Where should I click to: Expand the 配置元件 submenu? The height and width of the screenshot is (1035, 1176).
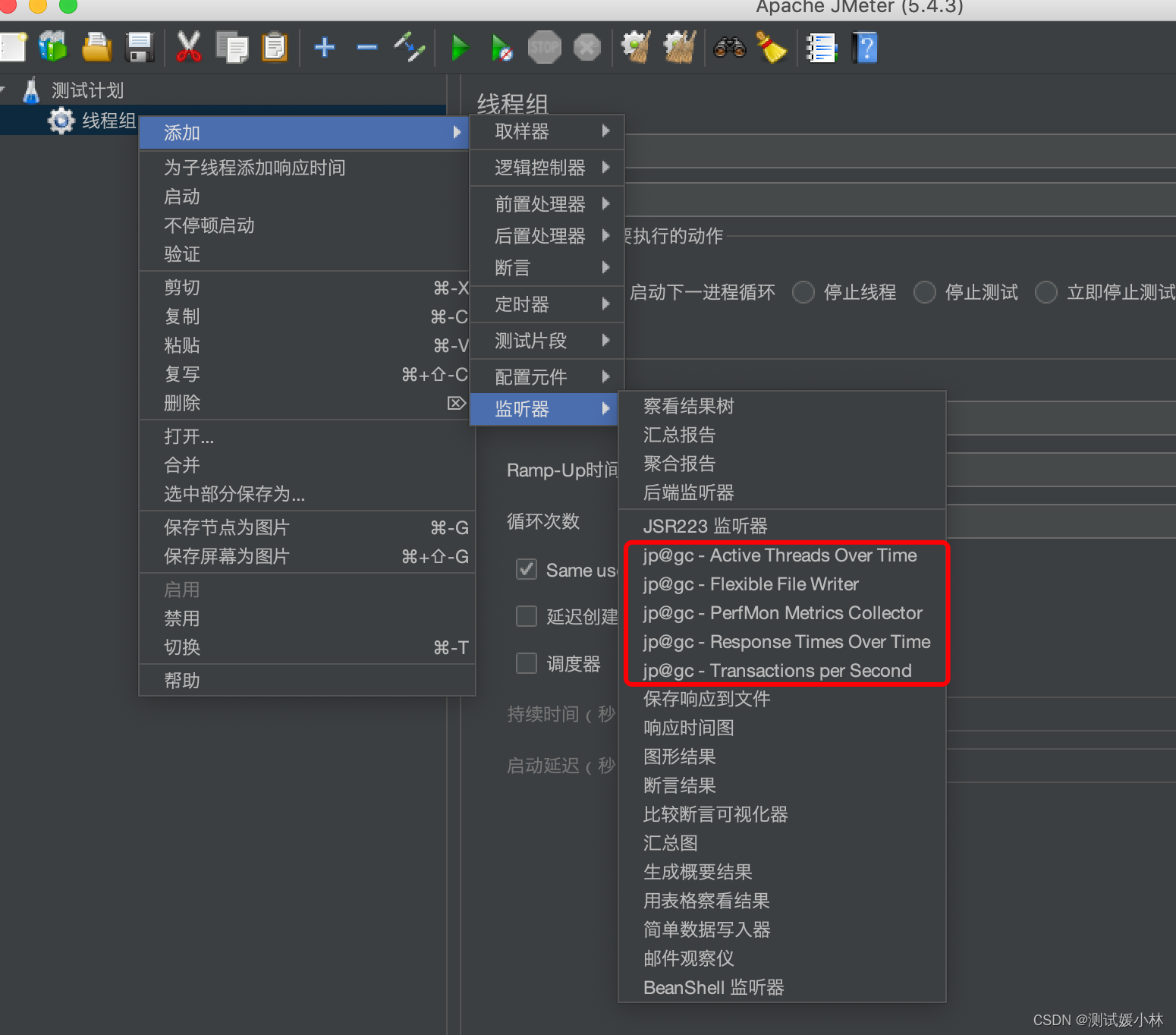(547, 376)
